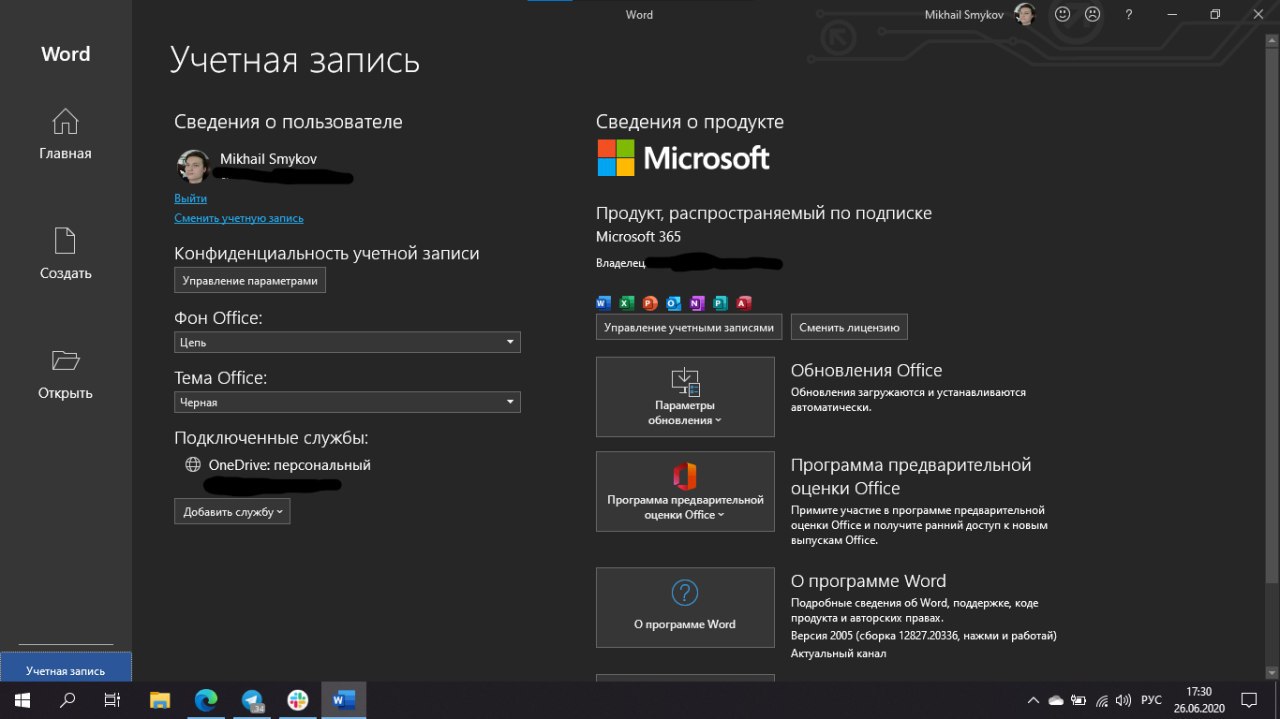
Task: Click the OneDrive globe icon
Action: (x=193, y=465)
